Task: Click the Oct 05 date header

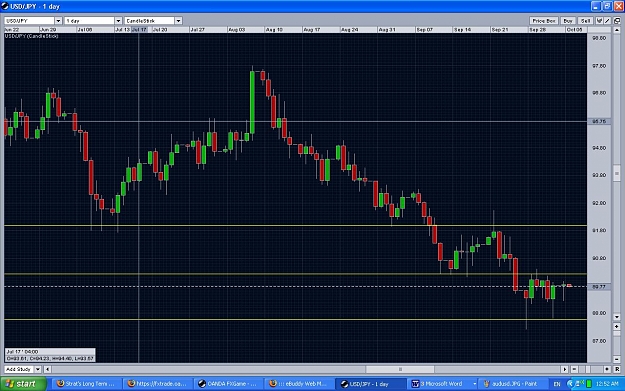Action: (x=574, y=29)
